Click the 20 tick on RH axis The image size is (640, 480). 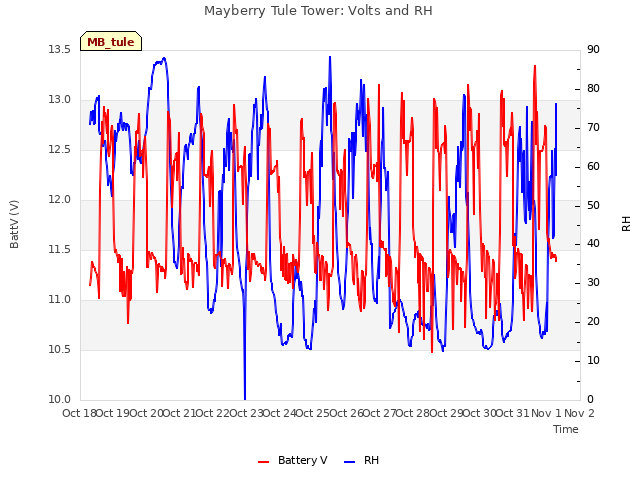(593, 322)
